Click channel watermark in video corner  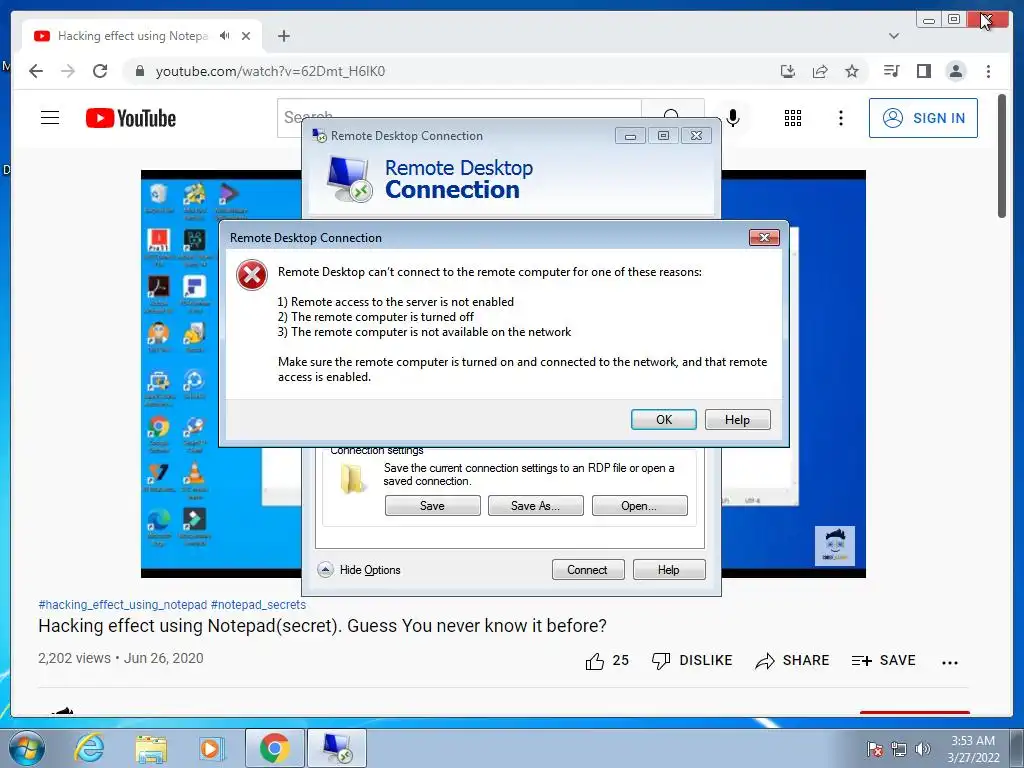pyautogui.click(x=835, y=546)
